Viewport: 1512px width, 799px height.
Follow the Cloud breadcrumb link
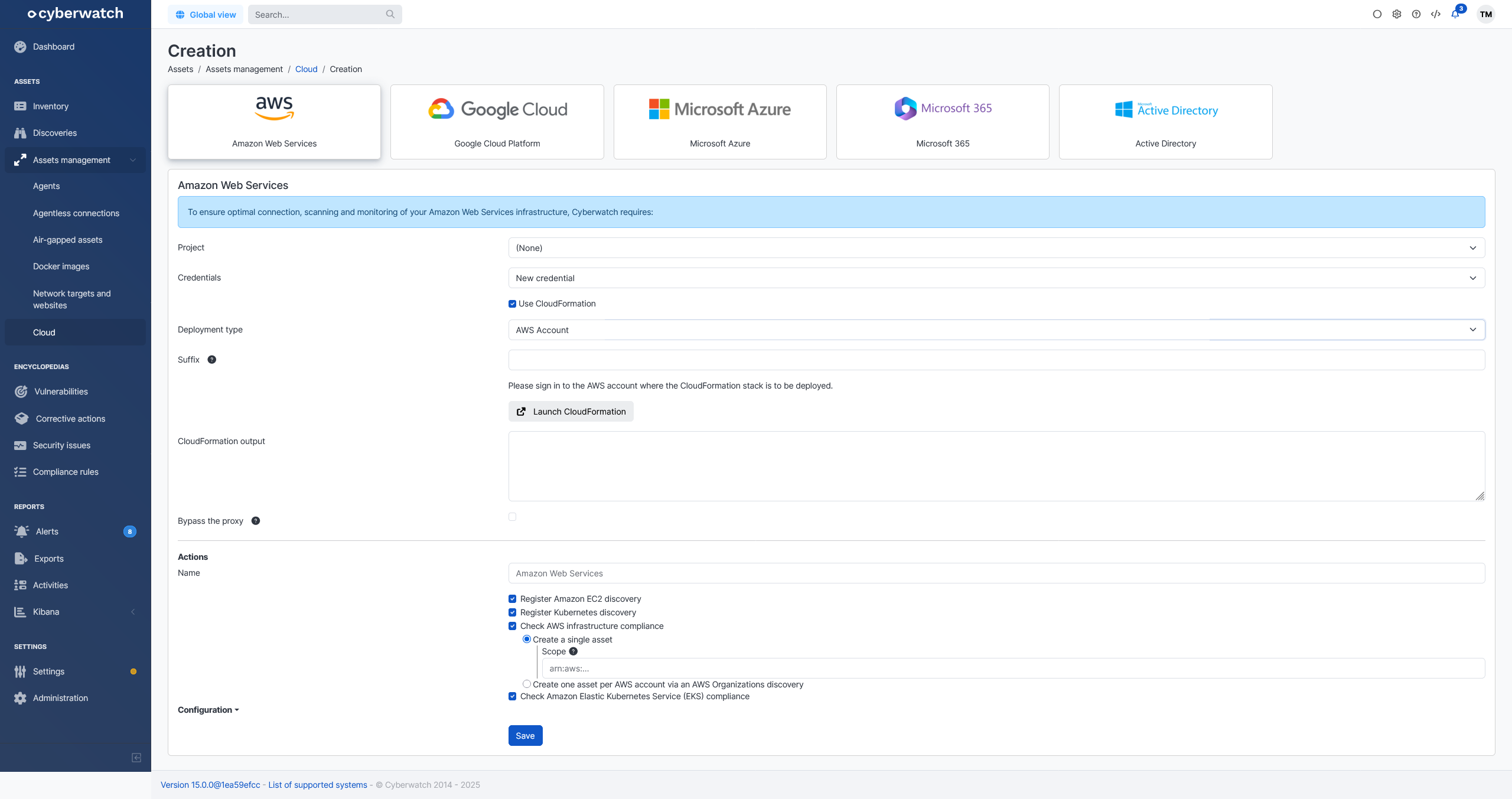306,69
